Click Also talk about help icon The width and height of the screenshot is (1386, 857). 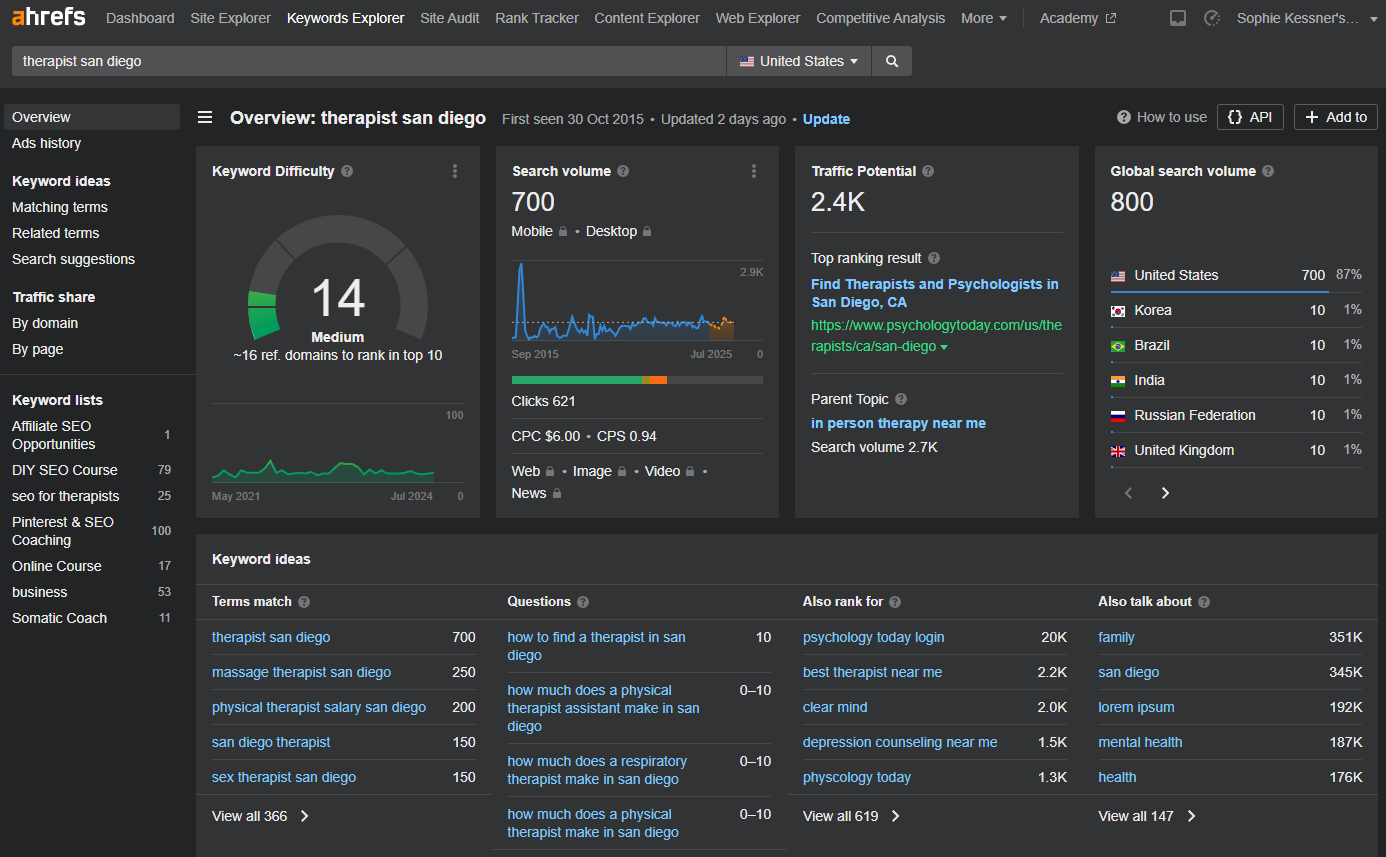click(1204, 602)
